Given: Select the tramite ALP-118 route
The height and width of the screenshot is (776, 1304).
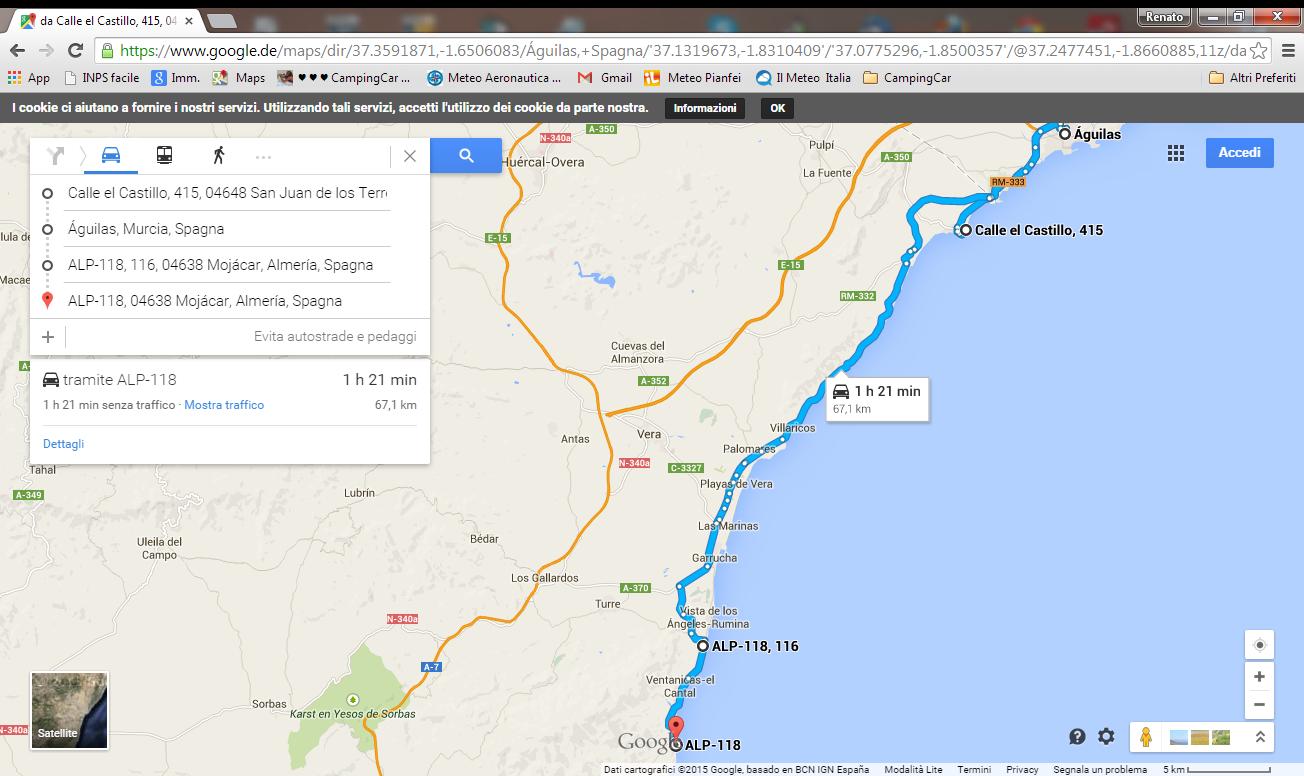Looking at the screenshot, I should tap(230, 391).
